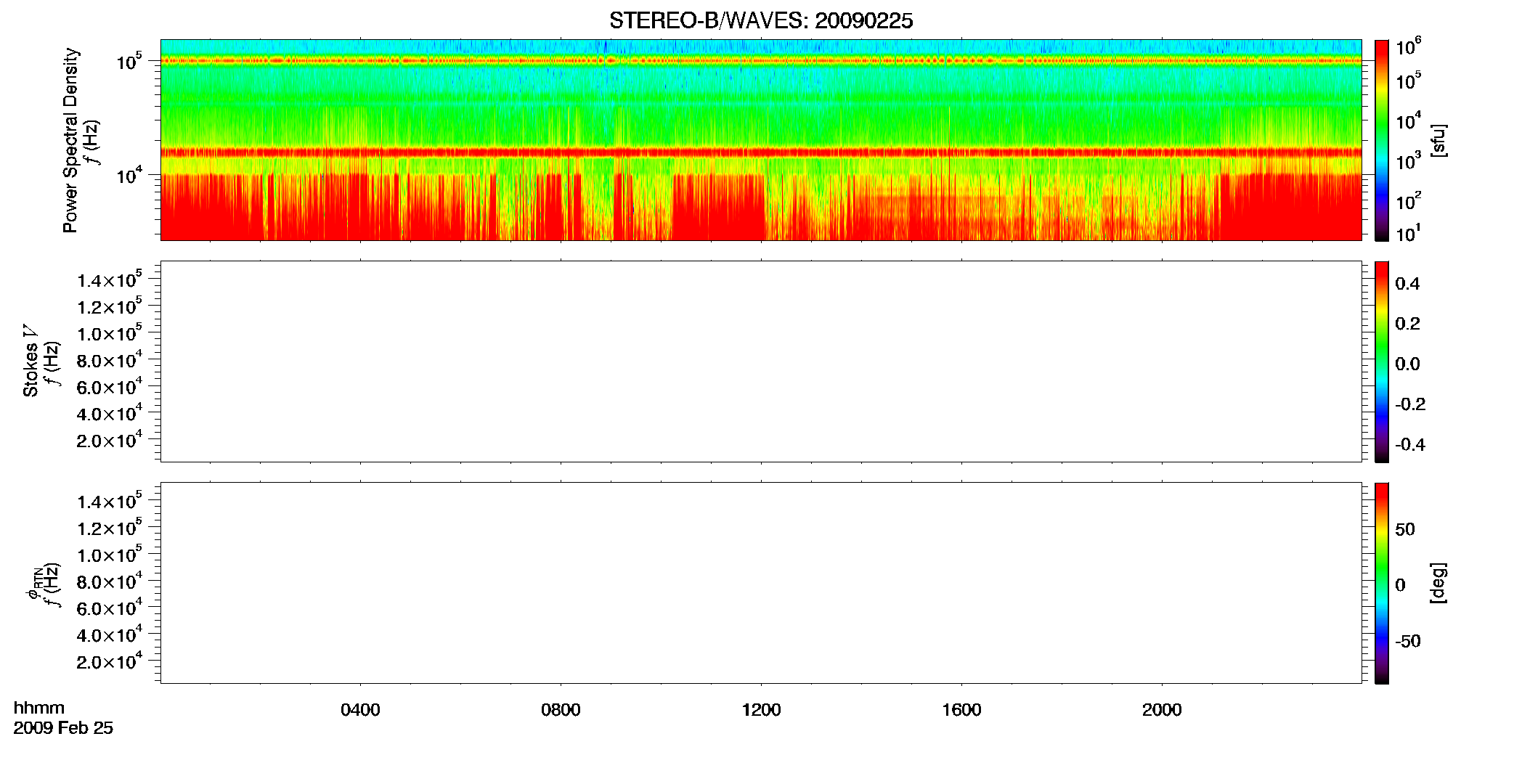1522x784 pixels.
Task: Click the STEREO-B/WAVES: 20090225 plot title
Action: pos(760,21)
